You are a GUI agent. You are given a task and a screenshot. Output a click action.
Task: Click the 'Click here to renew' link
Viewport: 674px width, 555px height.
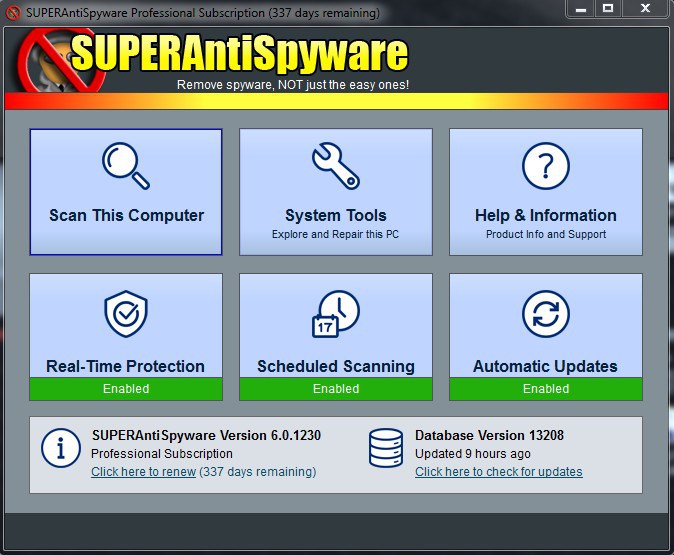[144, 472]
